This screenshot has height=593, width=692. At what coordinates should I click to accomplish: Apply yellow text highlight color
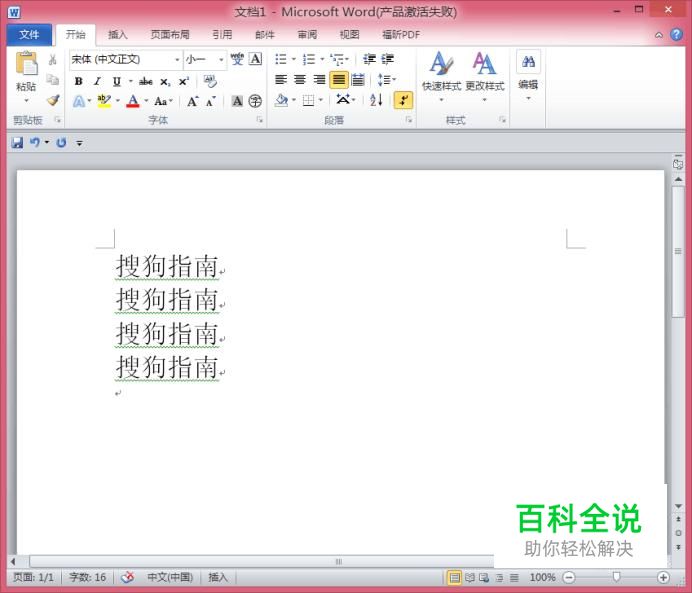pos(104,101)
